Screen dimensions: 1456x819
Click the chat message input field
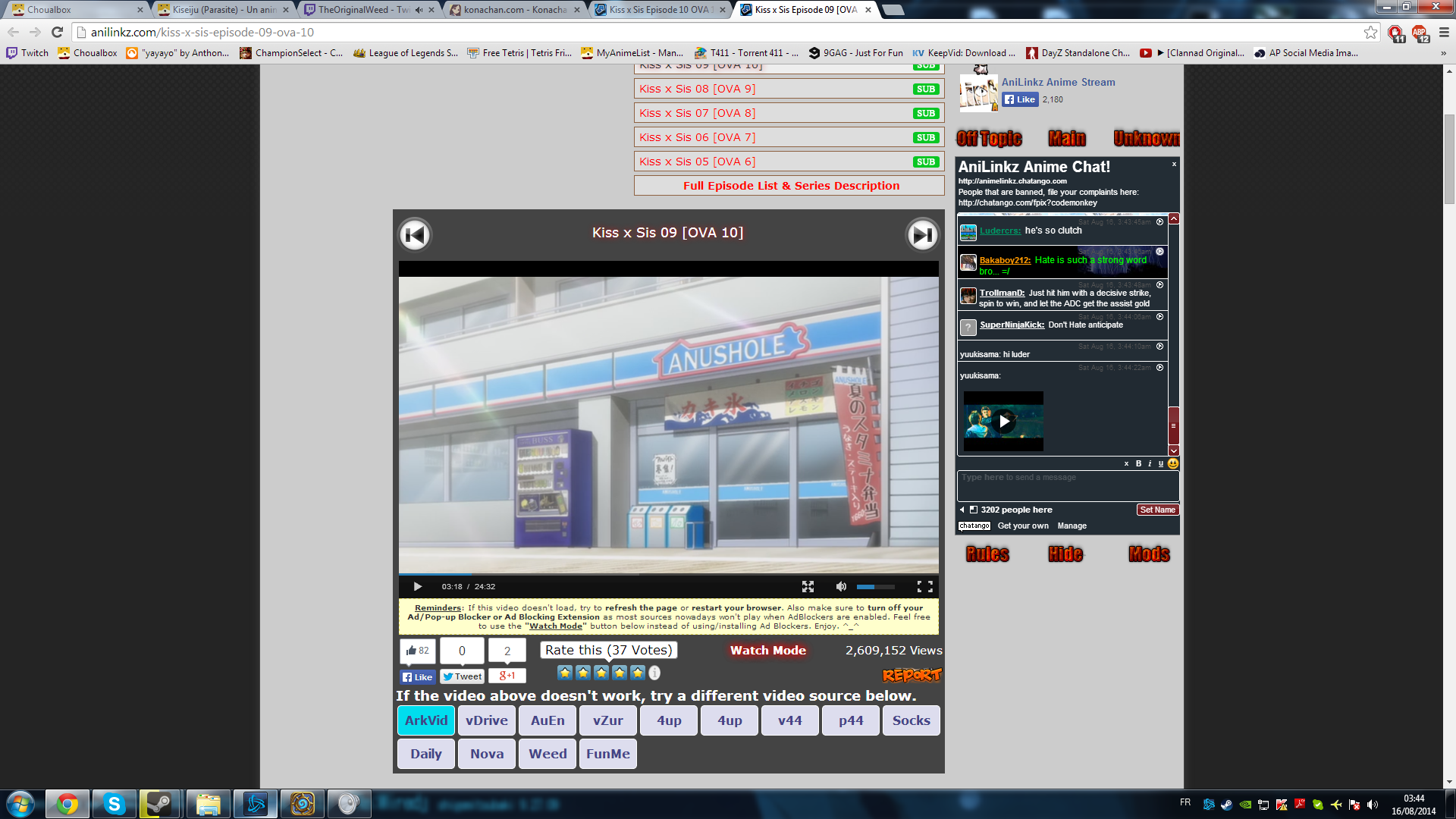1067,485
